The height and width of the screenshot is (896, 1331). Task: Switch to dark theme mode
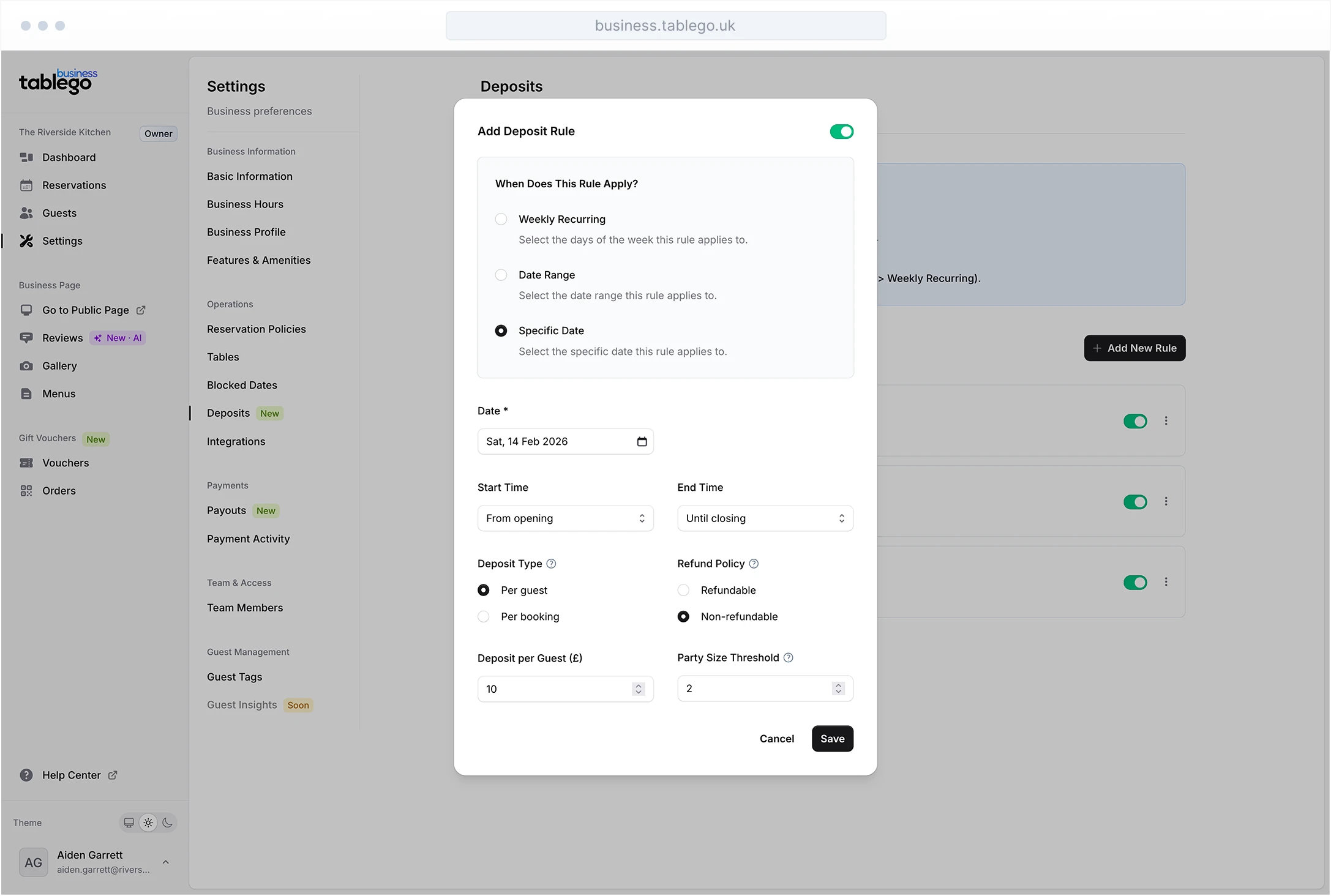point(168,823)
